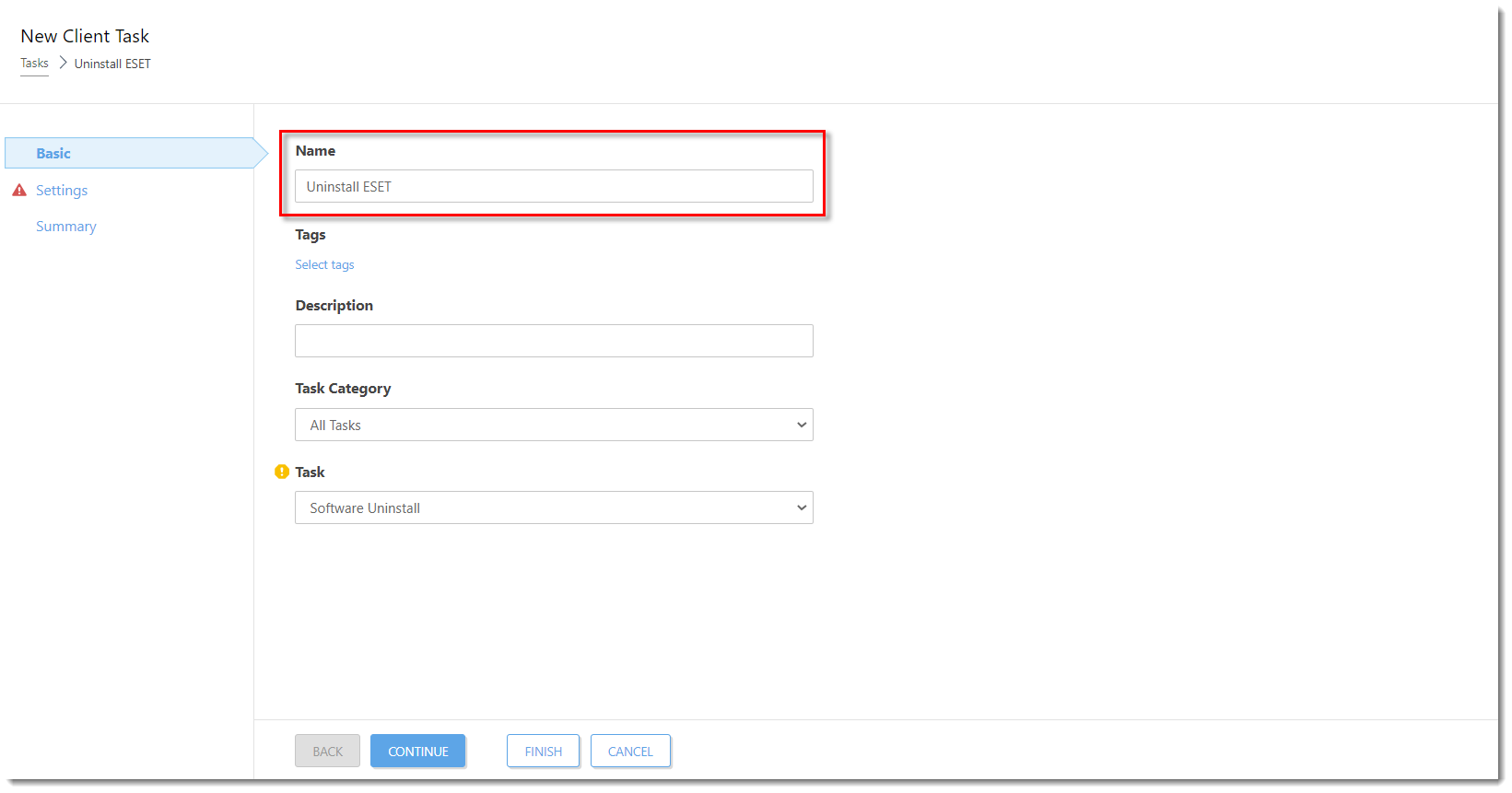Click the Back button
This screenshot has width=1512, height=793.
(327, 751)
